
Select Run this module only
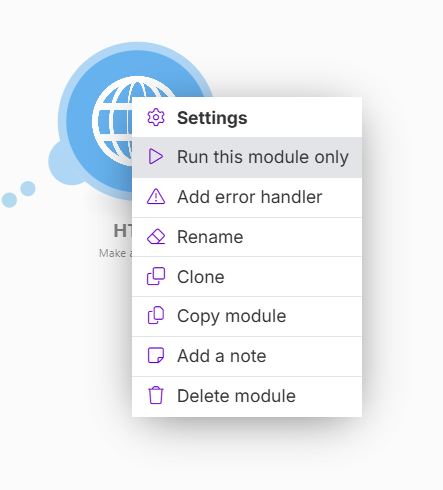click(x=247, y=157)
